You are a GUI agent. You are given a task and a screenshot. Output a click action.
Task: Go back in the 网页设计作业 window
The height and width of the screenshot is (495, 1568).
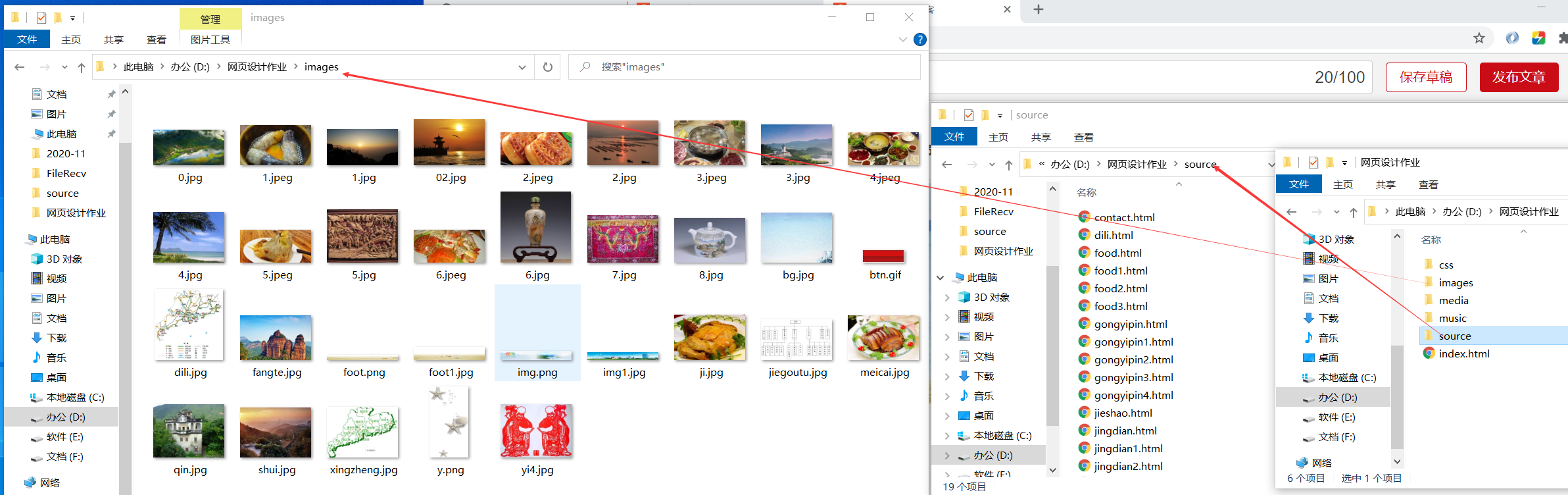(1292, 212)
